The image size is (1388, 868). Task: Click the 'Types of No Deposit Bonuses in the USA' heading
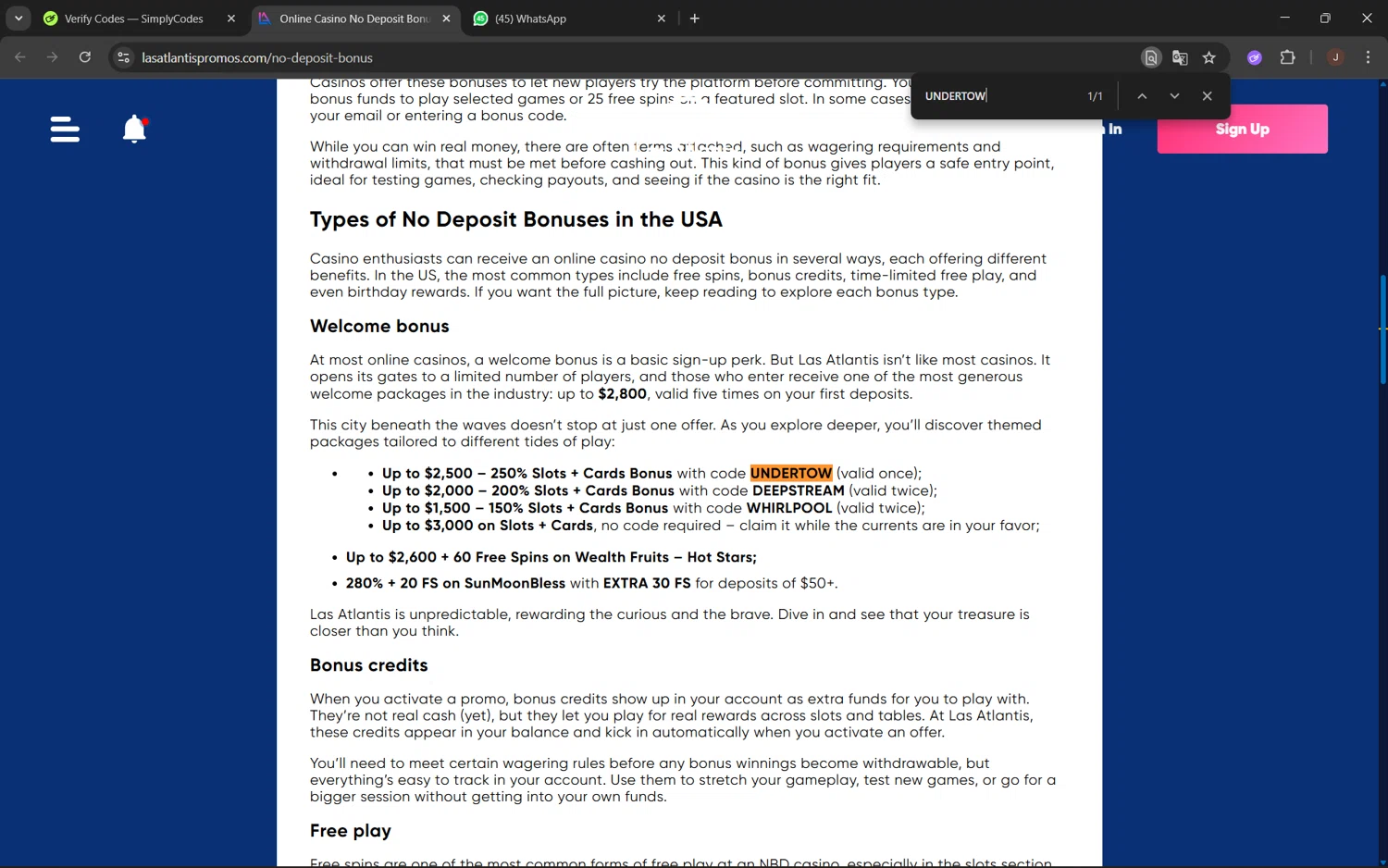pyautogui.click(x=516, y=219)
